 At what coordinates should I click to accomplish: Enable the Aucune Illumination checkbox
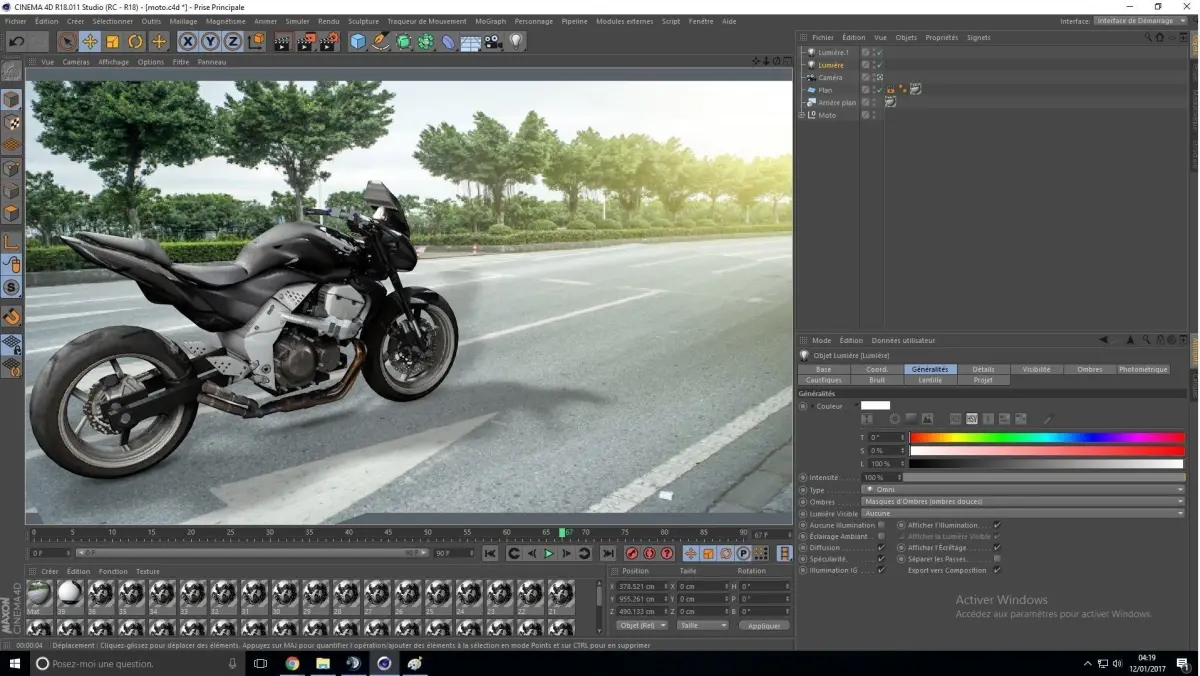(881, 525)
